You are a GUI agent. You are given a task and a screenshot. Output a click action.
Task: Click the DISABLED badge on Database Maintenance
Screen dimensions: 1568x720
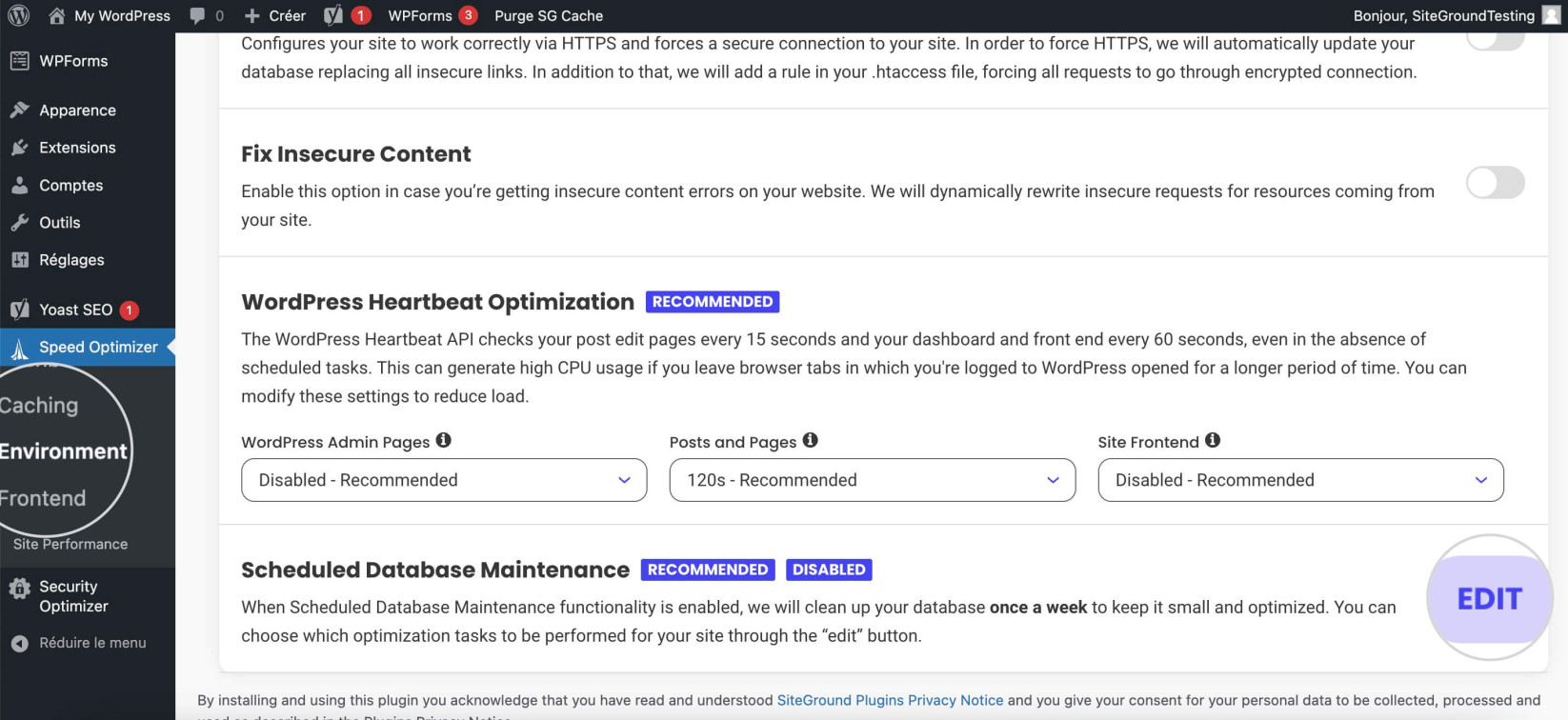click(x=829, y=570)
